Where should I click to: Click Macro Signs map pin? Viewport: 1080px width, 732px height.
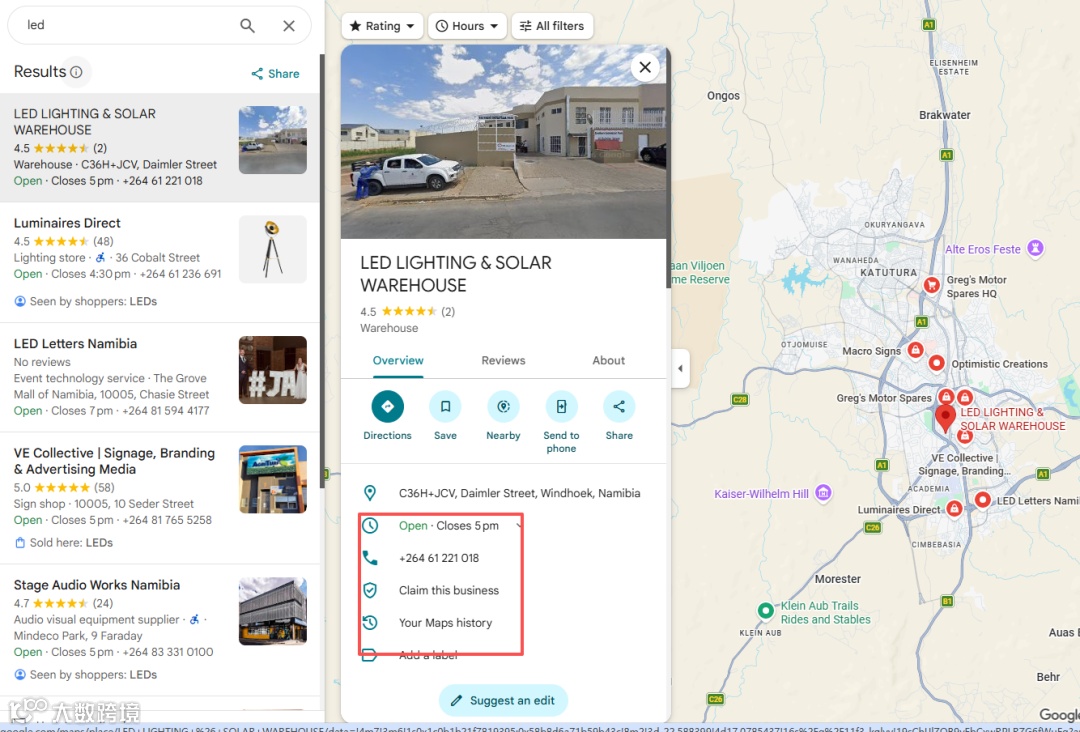(x=915, y=350)
